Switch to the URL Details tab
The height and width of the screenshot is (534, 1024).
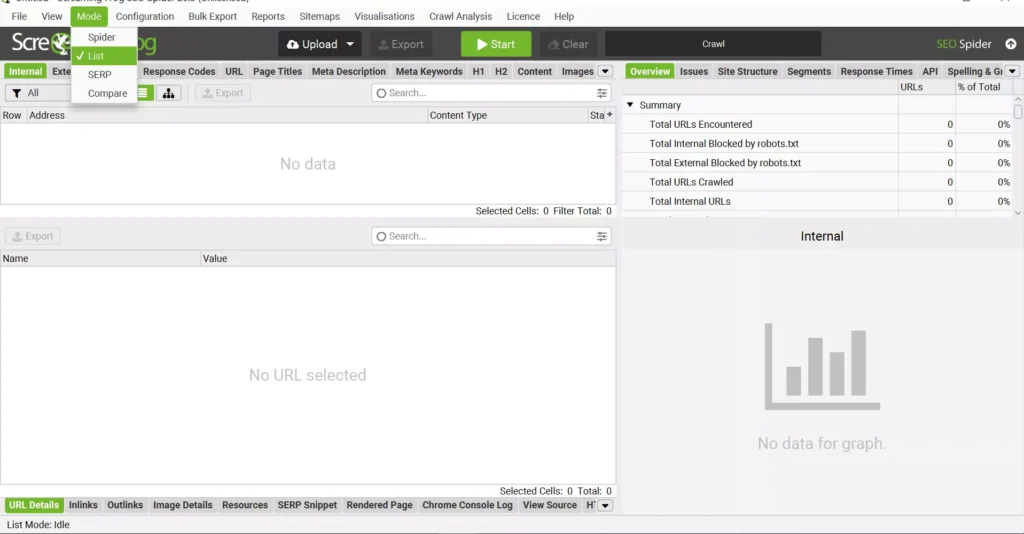pos(34,505)
